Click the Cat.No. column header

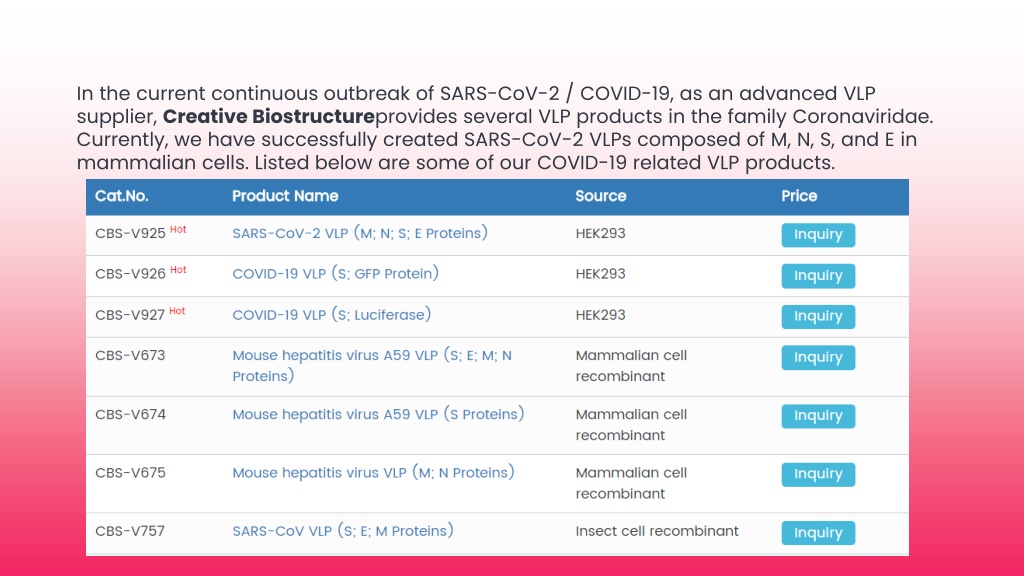121,197
